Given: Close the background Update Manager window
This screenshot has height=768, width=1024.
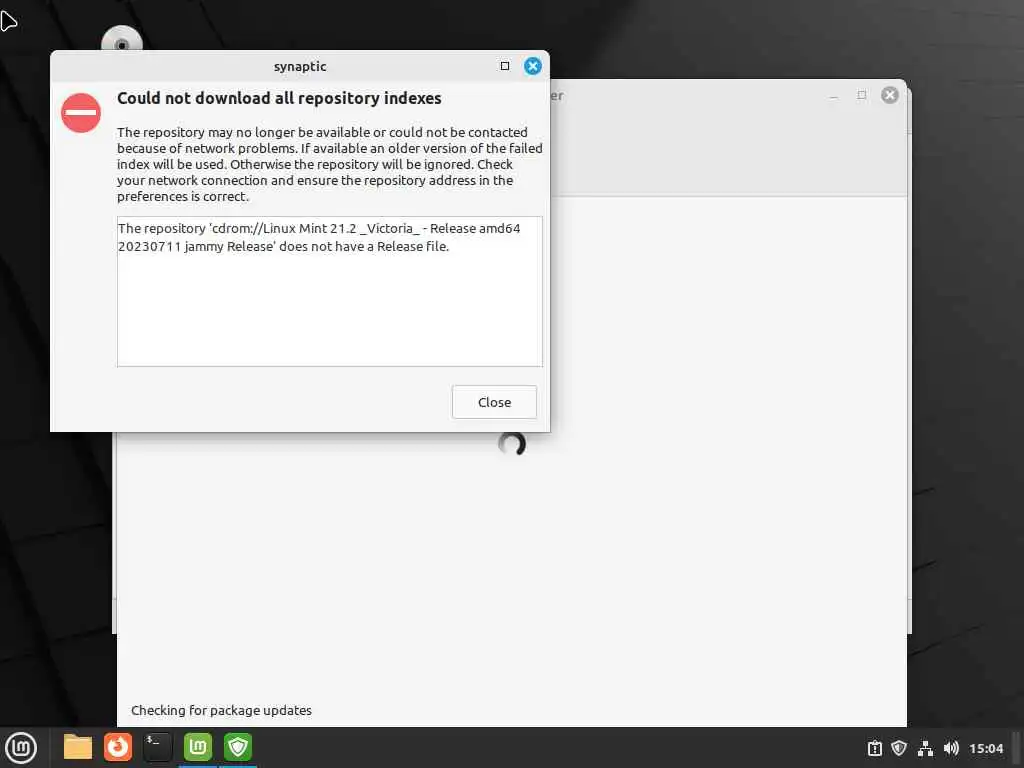Looking at the screenshot, I should (x=889, y=95).
